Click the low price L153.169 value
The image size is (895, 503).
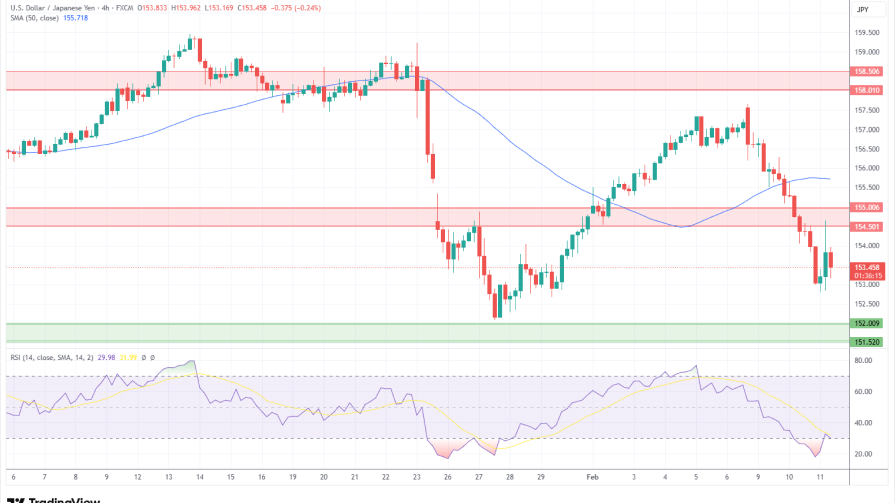(219, 8)
